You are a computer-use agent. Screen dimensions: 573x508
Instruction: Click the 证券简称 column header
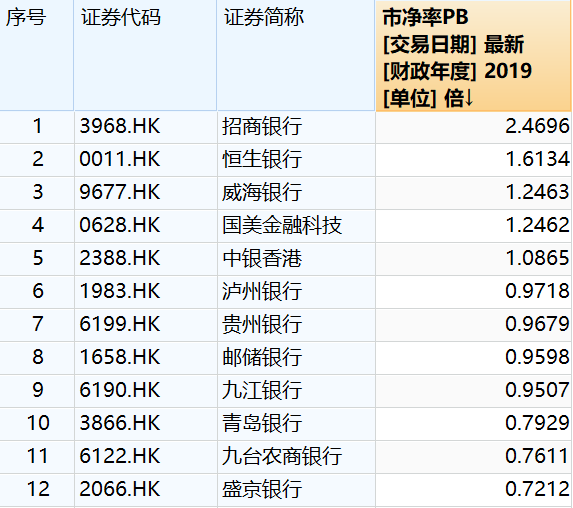pyautogui.click(x=263, y=17)
